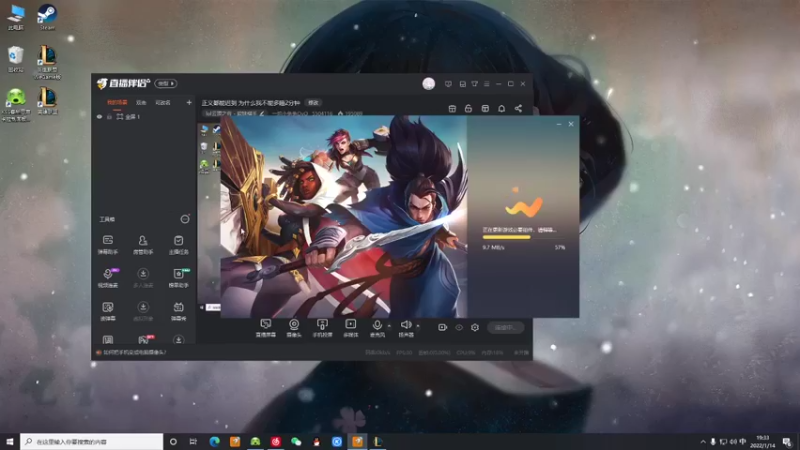Switch to second scene tab 双击
Viewport: 800px width, 450px height.
click(141, 103)
